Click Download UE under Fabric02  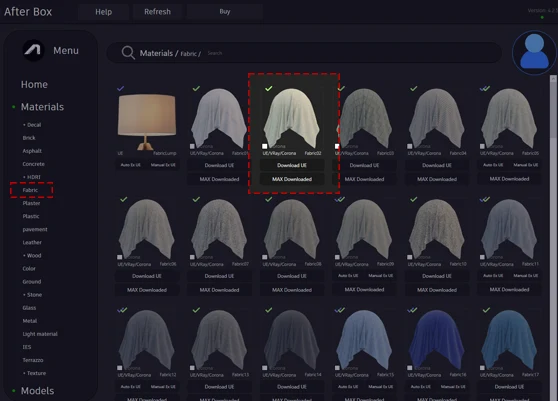click(292, 165)
